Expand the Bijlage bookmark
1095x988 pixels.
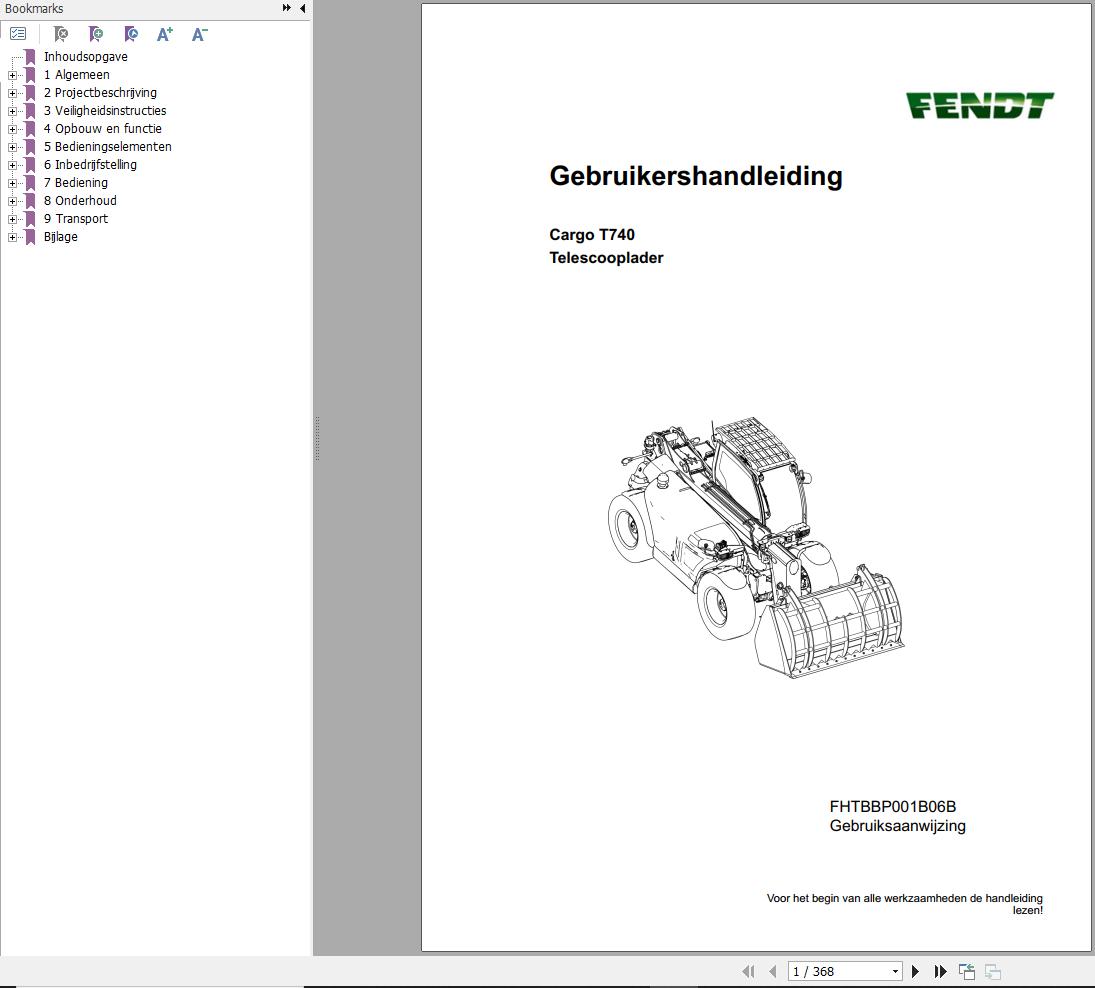click(12, 237)
